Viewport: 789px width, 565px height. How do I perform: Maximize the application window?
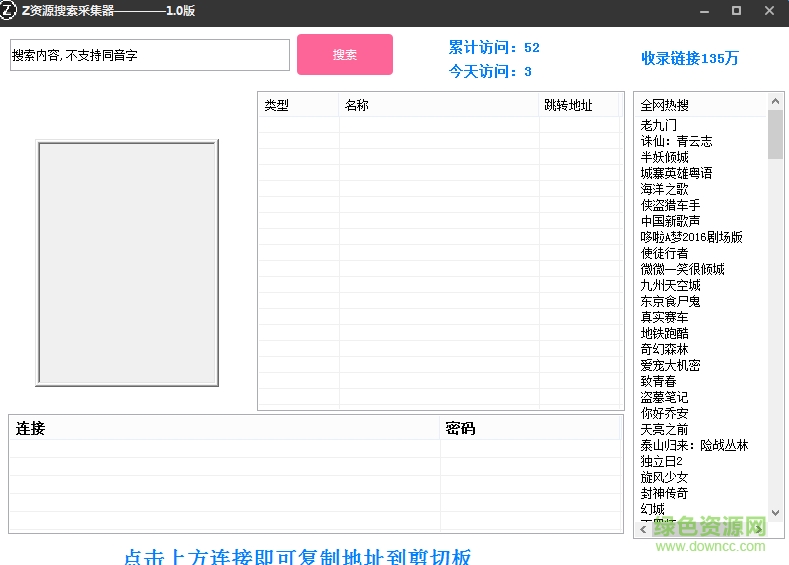[737, 11]
